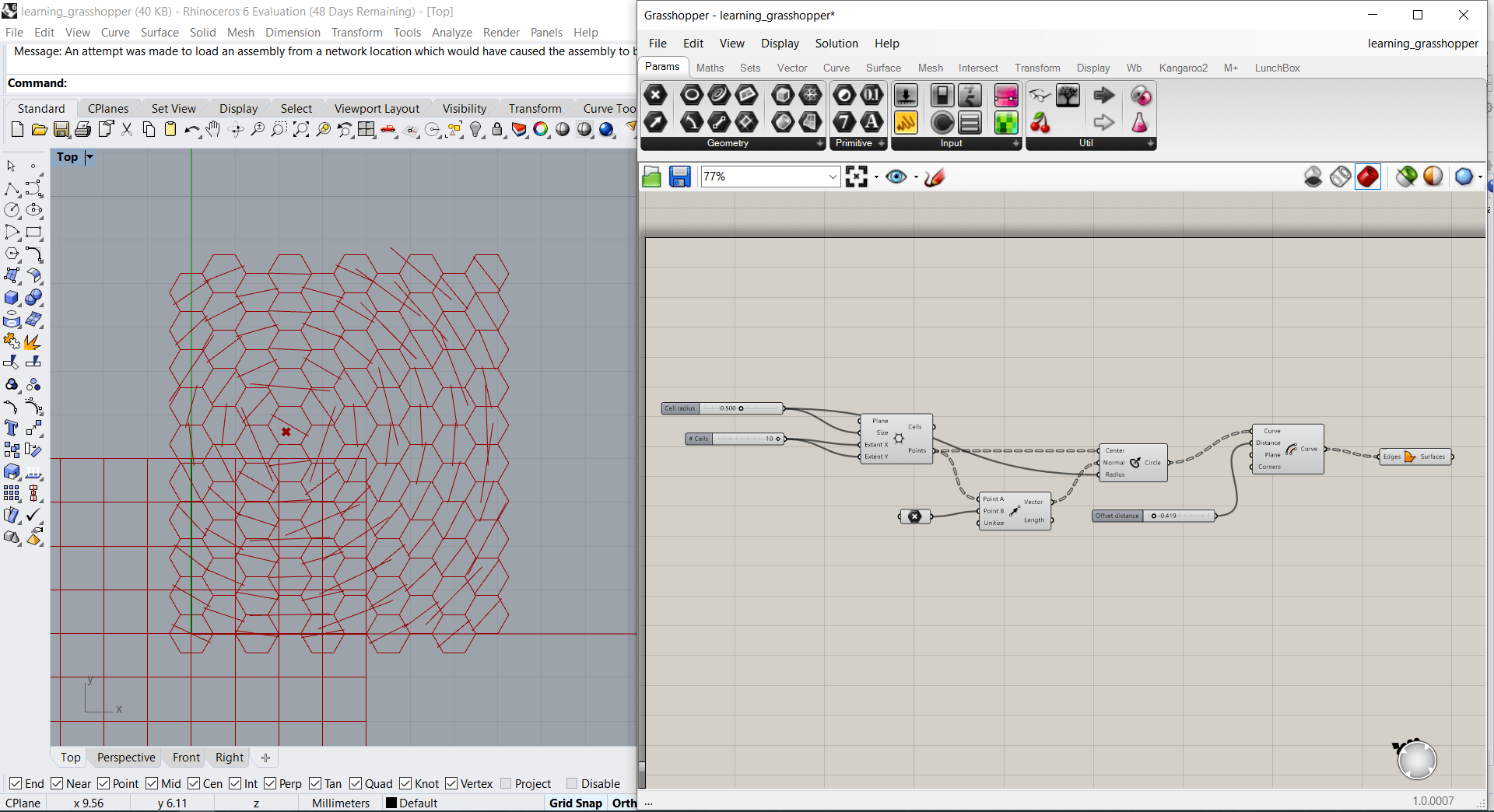Image resolution: width=1494 pixels, height=812 pixels.
Task: Expand the Primitive panel dropdown
Action: 881,144
